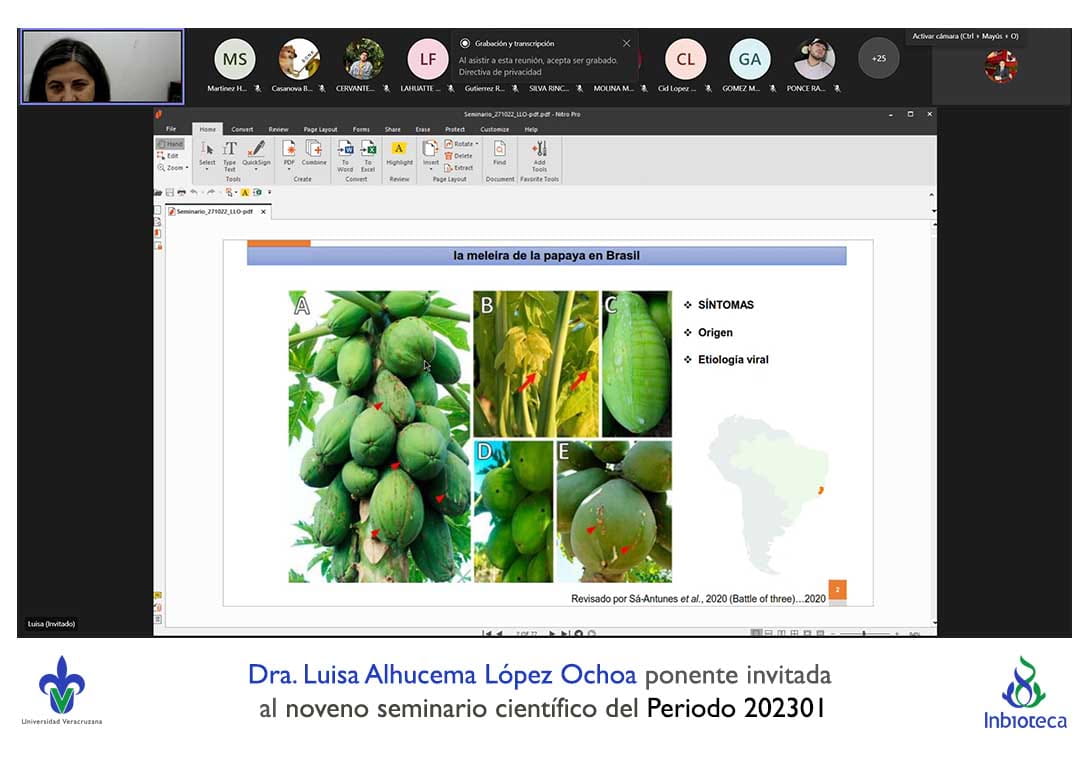This screenshot has height=760, width=1090.
Task: Dismiss the Grabación y transcripción notification
Action: point(626,43)
